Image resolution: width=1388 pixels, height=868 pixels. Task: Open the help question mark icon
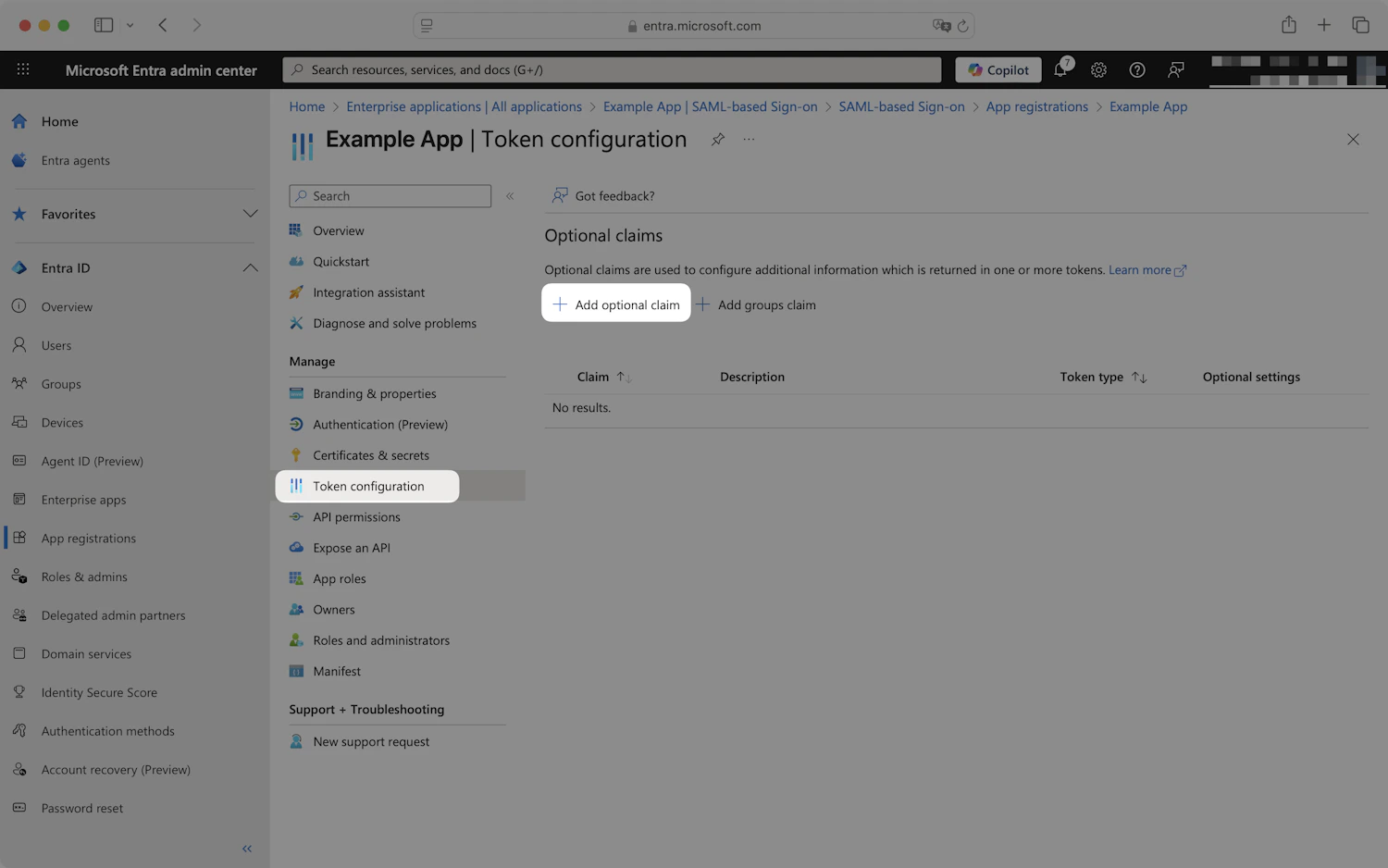[x=1137, y=69]
